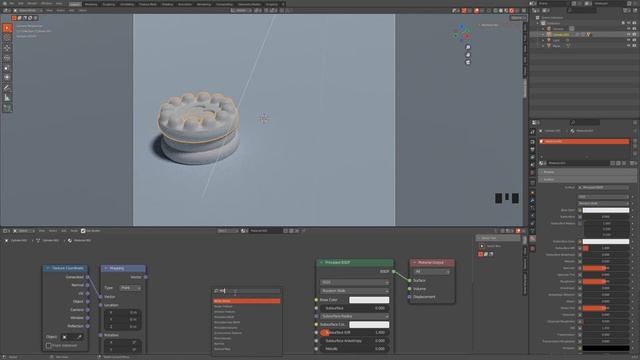Toggle the Use Nodes checkbox

click(83, 231)
